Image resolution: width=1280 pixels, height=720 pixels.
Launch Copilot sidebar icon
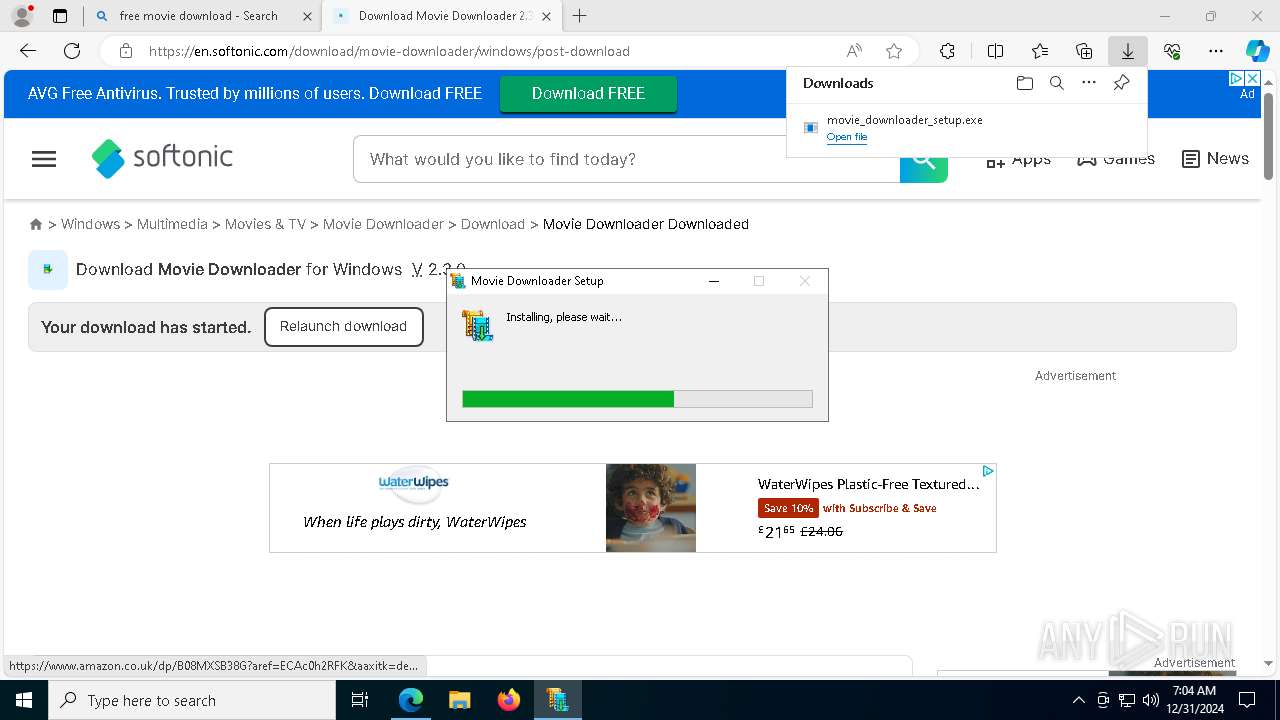(1257, 51)
